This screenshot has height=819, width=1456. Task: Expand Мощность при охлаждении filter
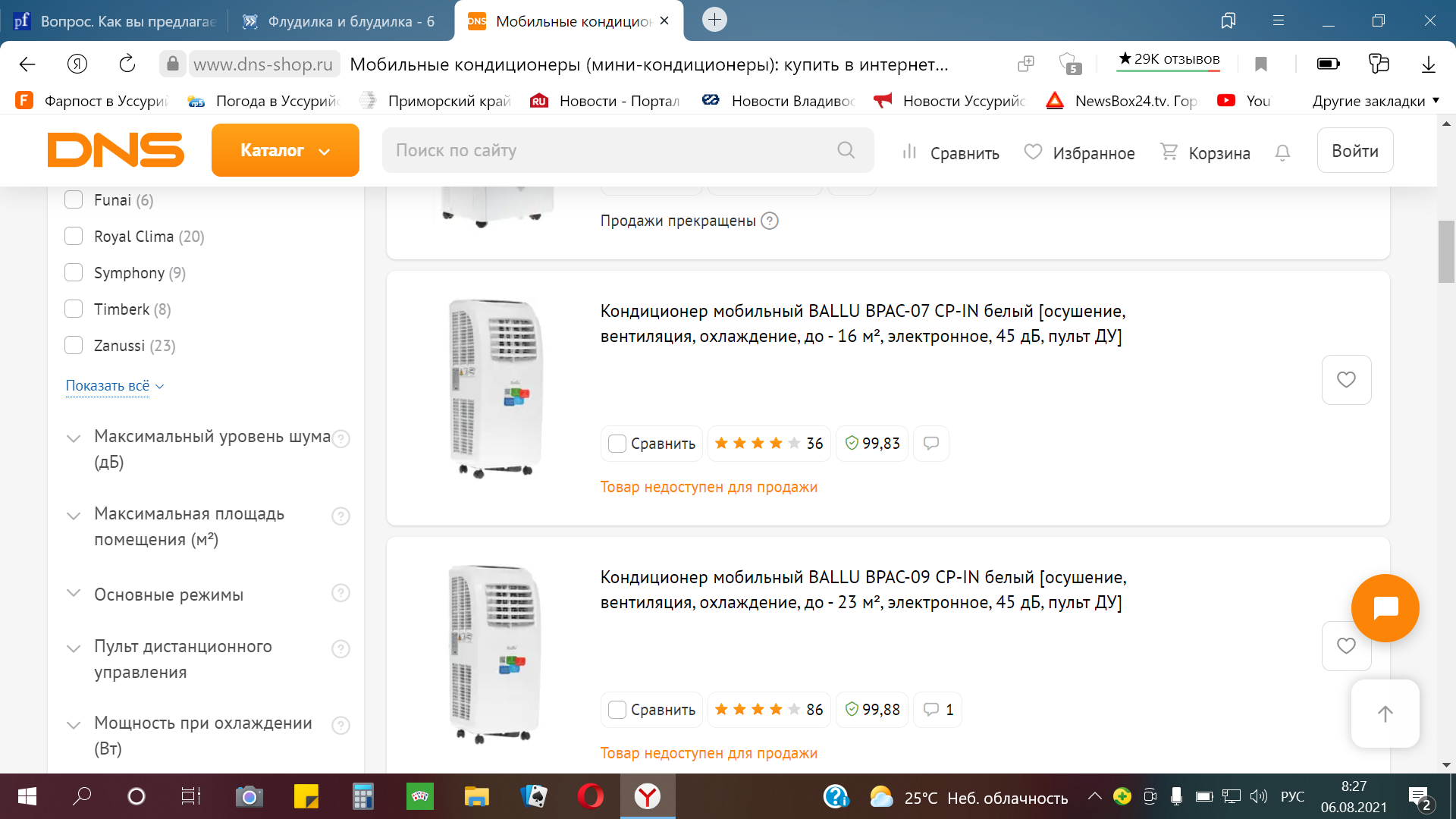(x=74, y=725)
